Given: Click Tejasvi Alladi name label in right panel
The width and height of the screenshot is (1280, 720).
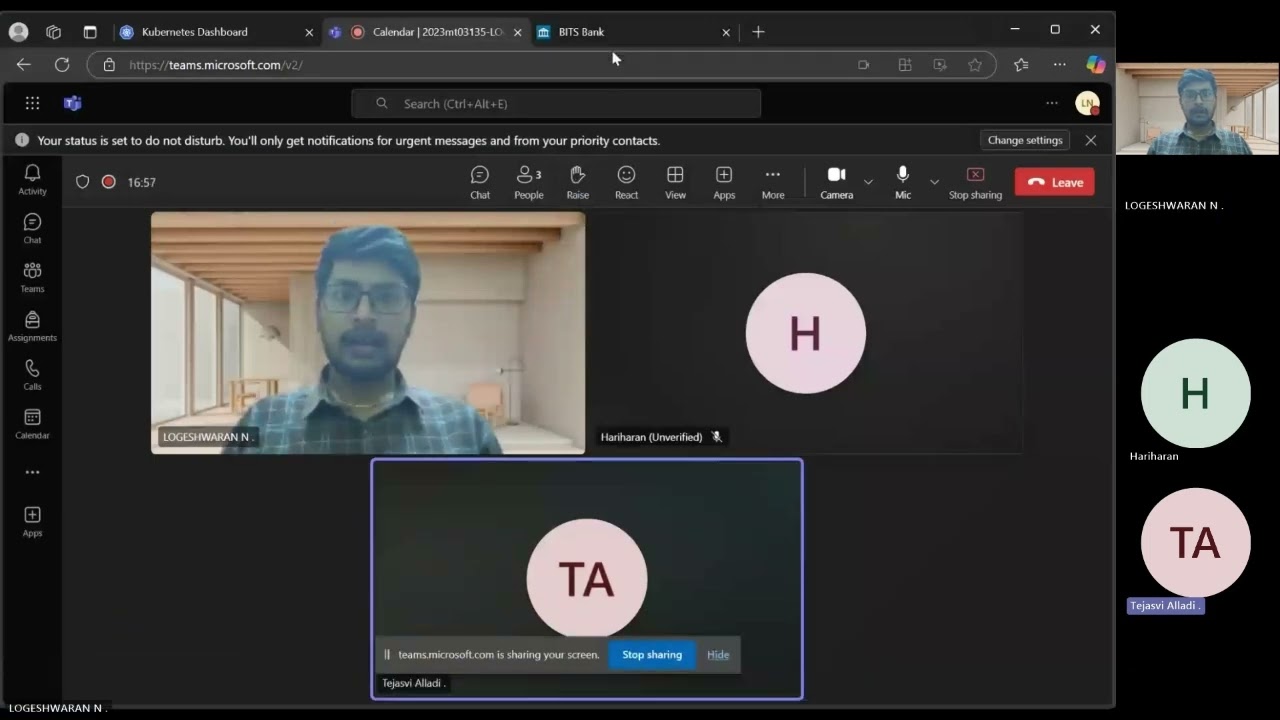Looking at the screenshot, I should pos(1165,606).
